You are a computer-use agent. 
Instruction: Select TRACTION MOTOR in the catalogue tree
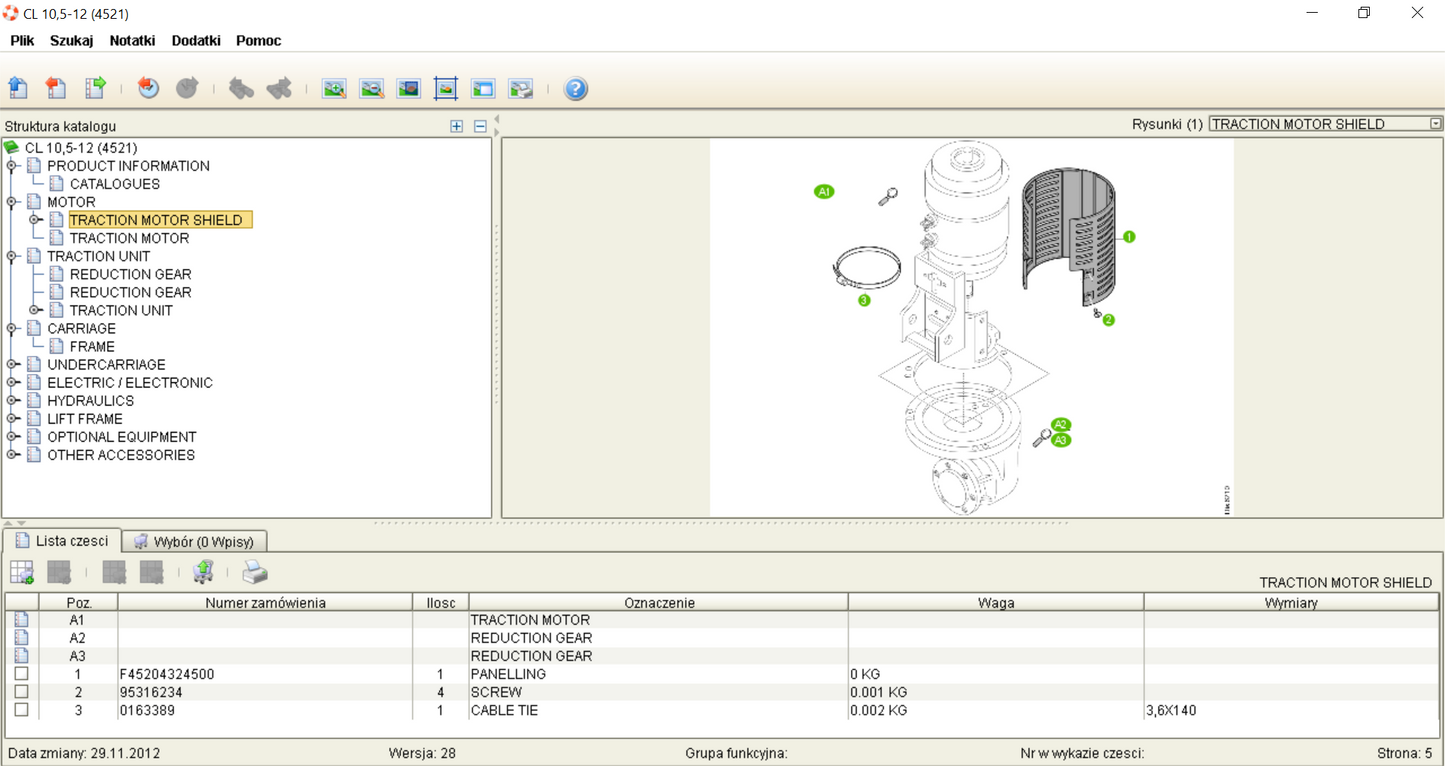coord(129,238)
